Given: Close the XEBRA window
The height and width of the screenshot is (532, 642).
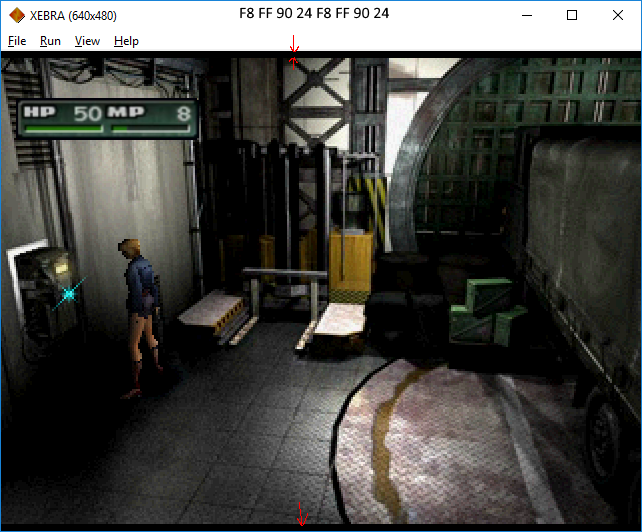Looking at the screenshot, I should click(x=618, y=16).
